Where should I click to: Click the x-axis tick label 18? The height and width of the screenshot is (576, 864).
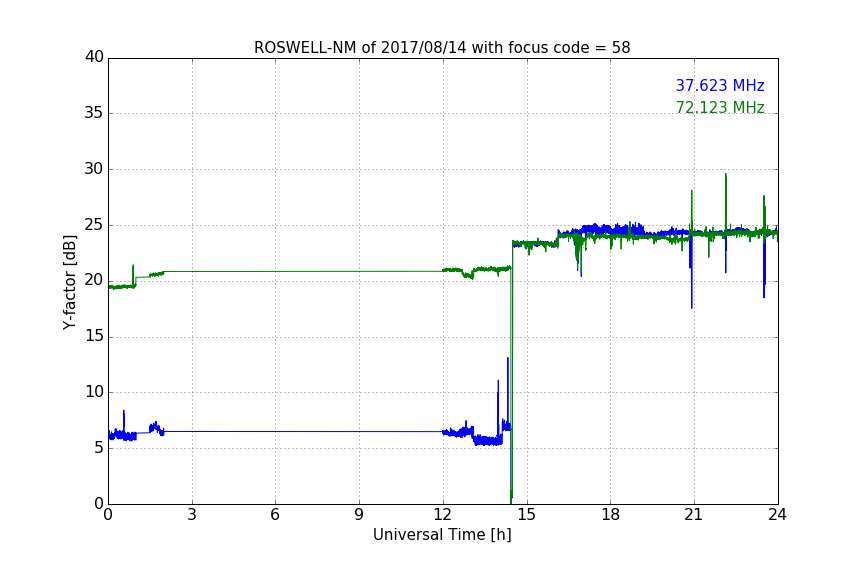[x=611, y=515]
